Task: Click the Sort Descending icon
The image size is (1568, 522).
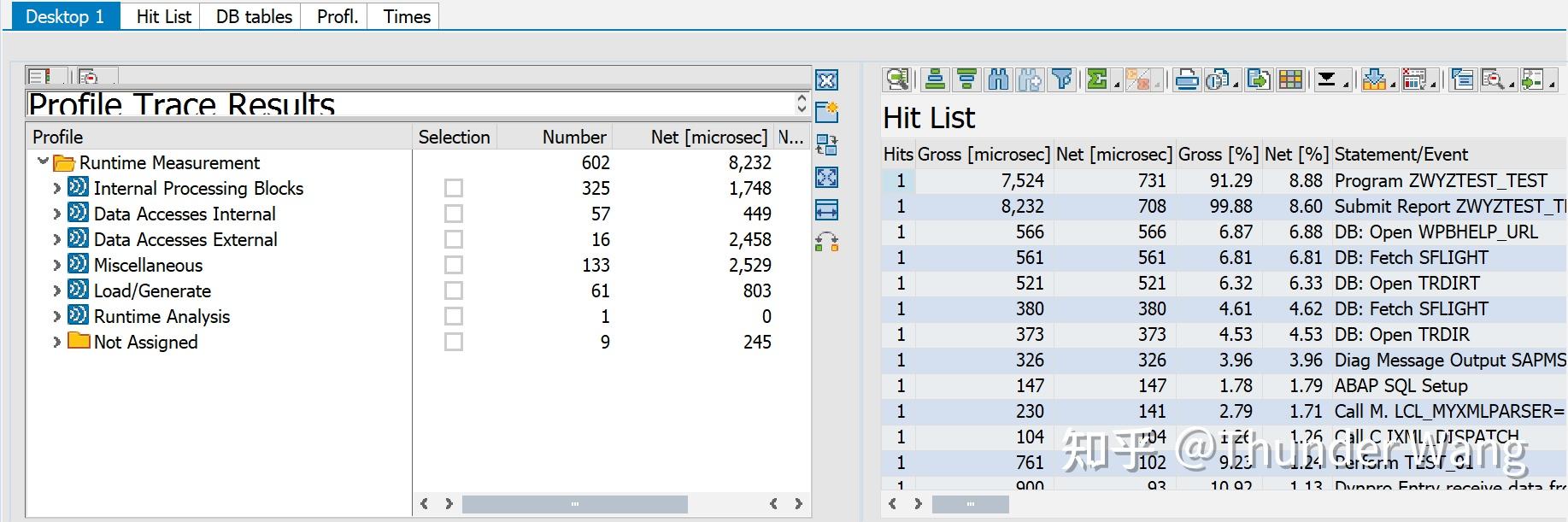Action: coord(966,80)
